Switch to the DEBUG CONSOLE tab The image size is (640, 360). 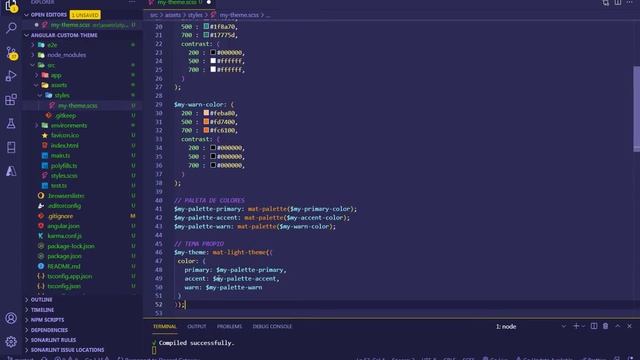tap(272, 327)
